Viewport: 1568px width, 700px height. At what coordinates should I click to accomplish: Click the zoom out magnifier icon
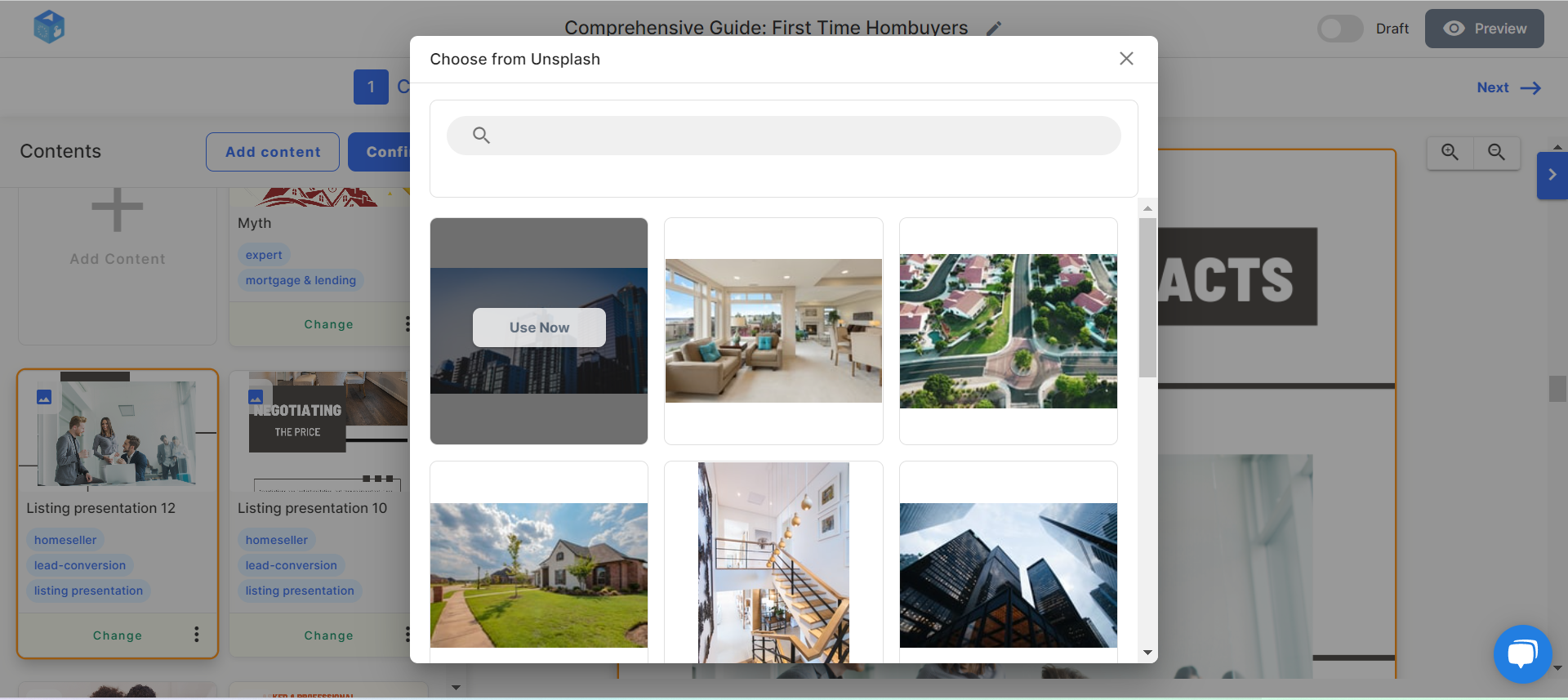pos(1496,152)
